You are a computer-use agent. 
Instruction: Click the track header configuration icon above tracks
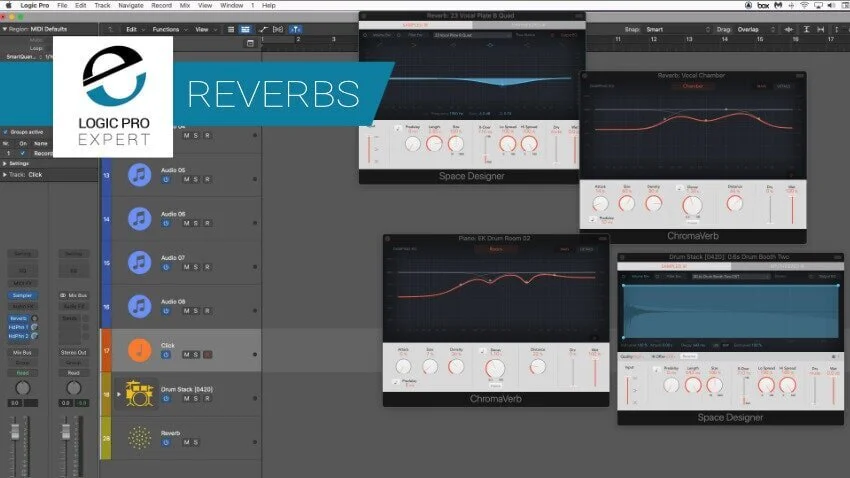click(x=250, y=43)
